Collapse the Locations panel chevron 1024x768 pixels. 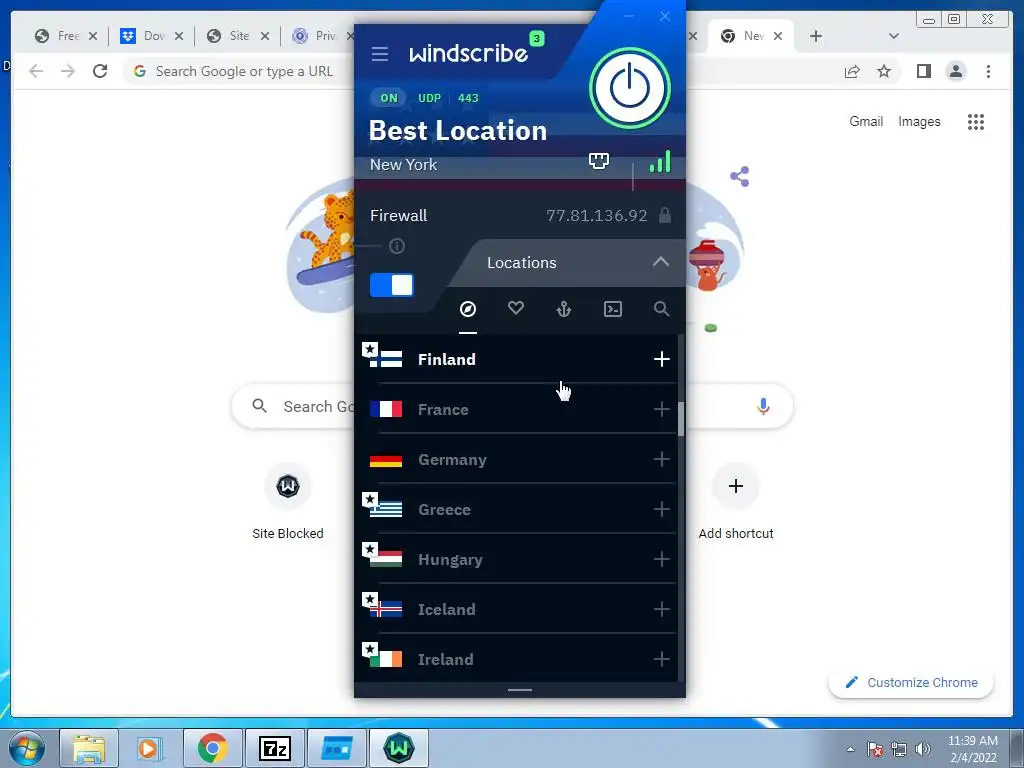(661, 262)
